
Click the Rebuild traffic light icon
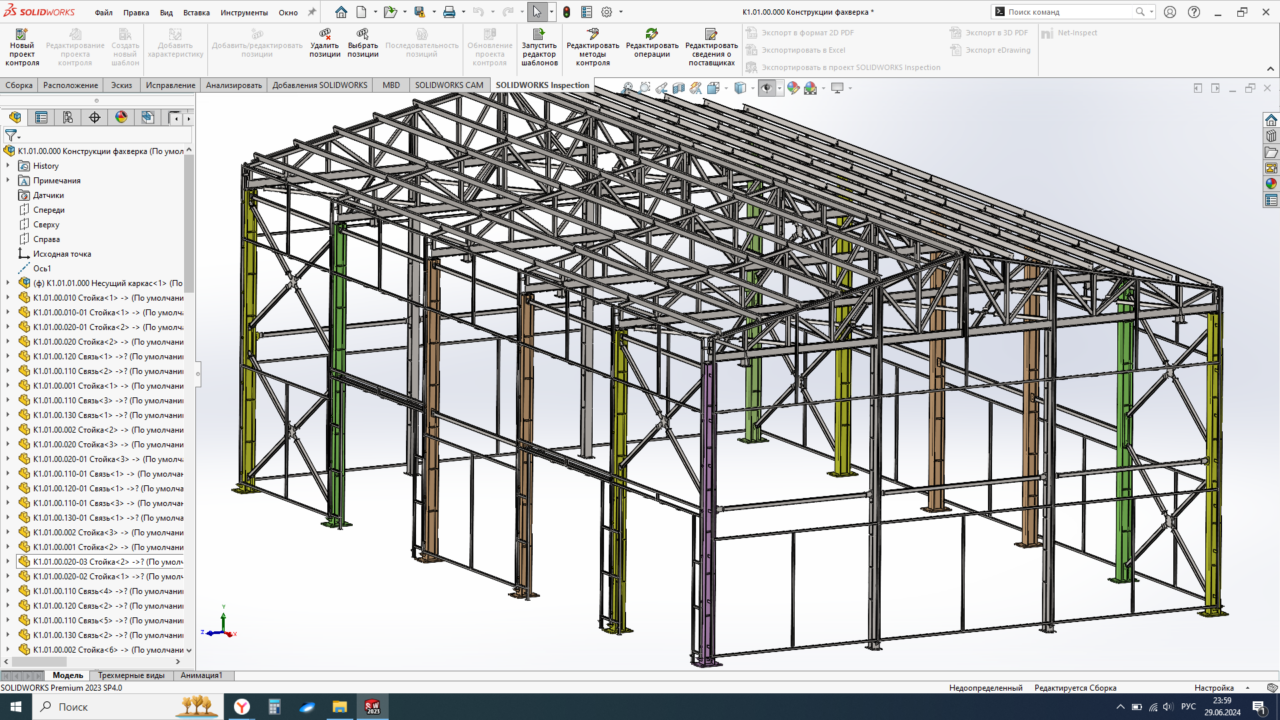[x=566, y=12]
